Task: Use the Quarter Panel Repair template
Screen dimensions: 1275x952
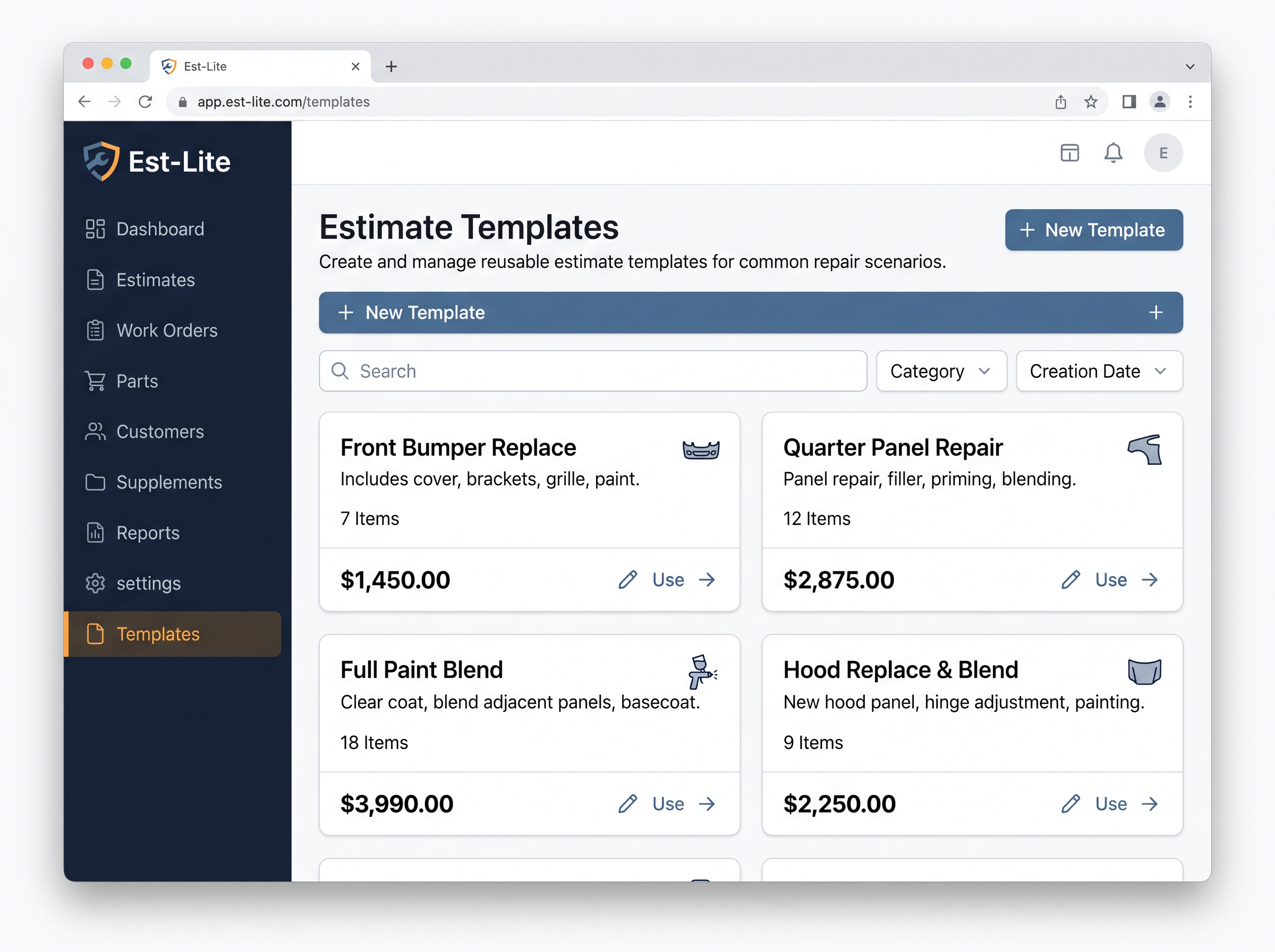Action: [1127, 579]
